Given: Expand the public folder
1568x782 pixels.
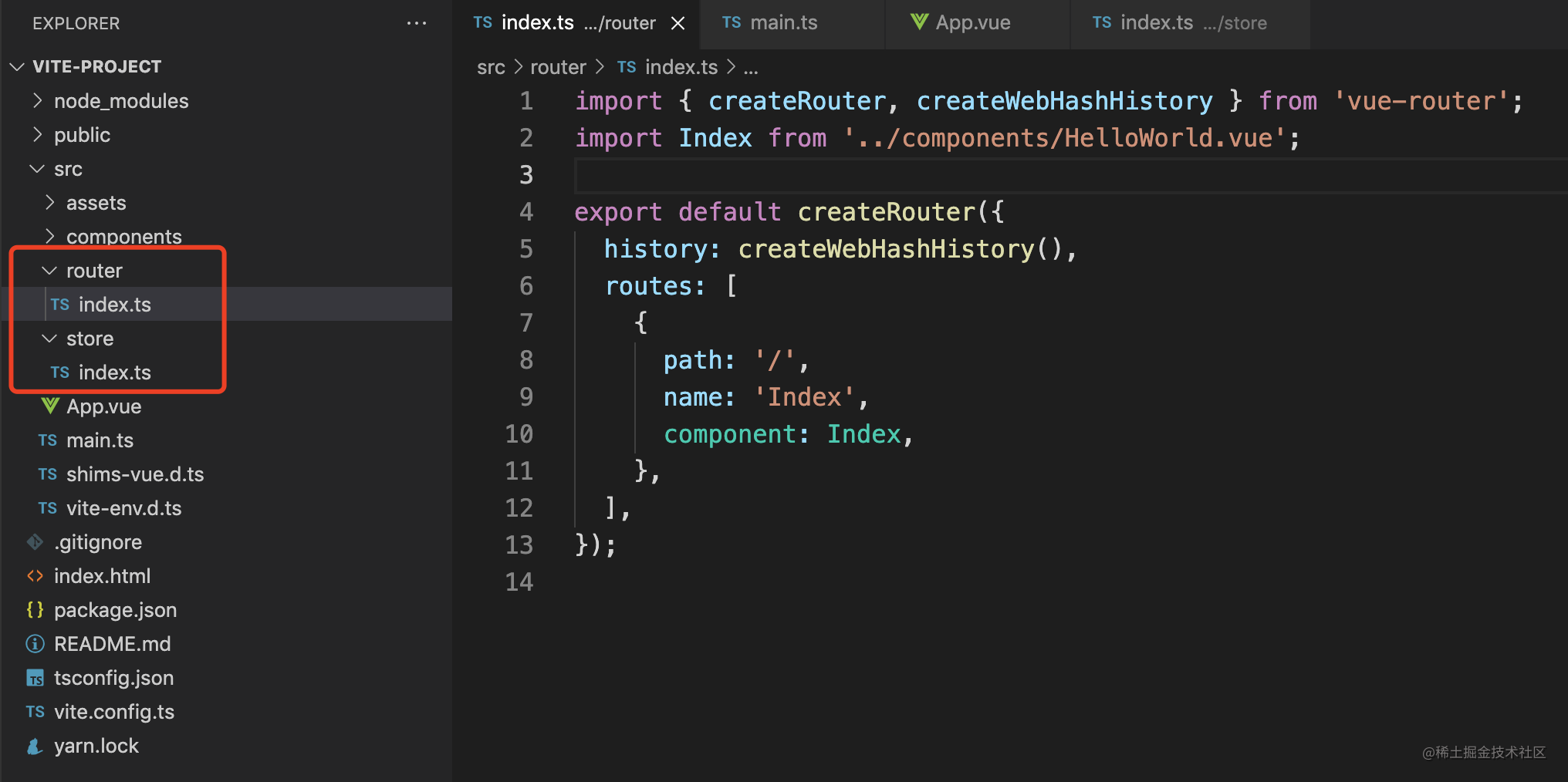Looking at the screenshot, I should [x=37, y=135].
